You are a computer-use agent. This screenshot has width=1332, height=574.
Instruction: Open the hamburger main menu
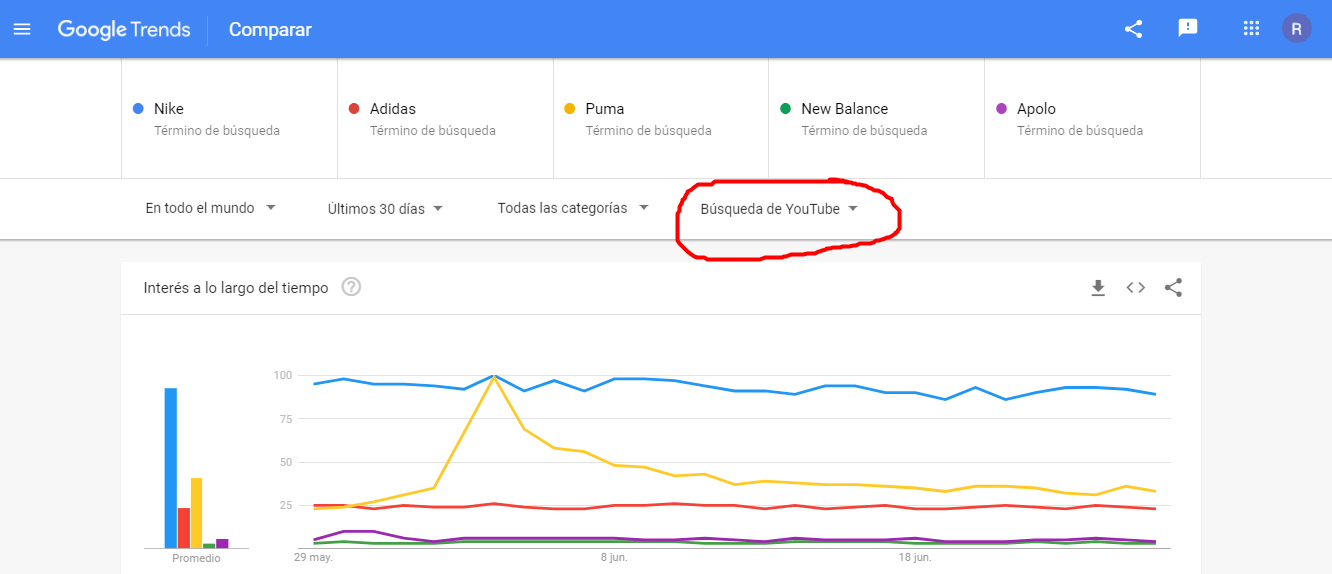point(22,29)
